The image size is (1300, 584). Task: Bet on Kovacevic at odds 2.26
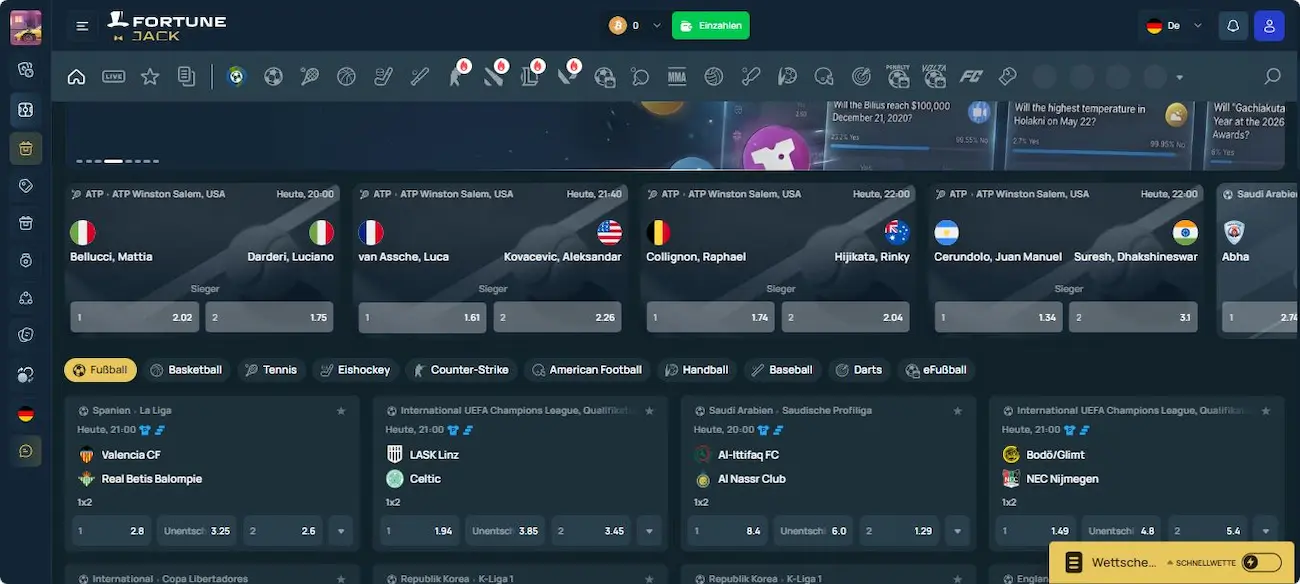tap(557, 317)
